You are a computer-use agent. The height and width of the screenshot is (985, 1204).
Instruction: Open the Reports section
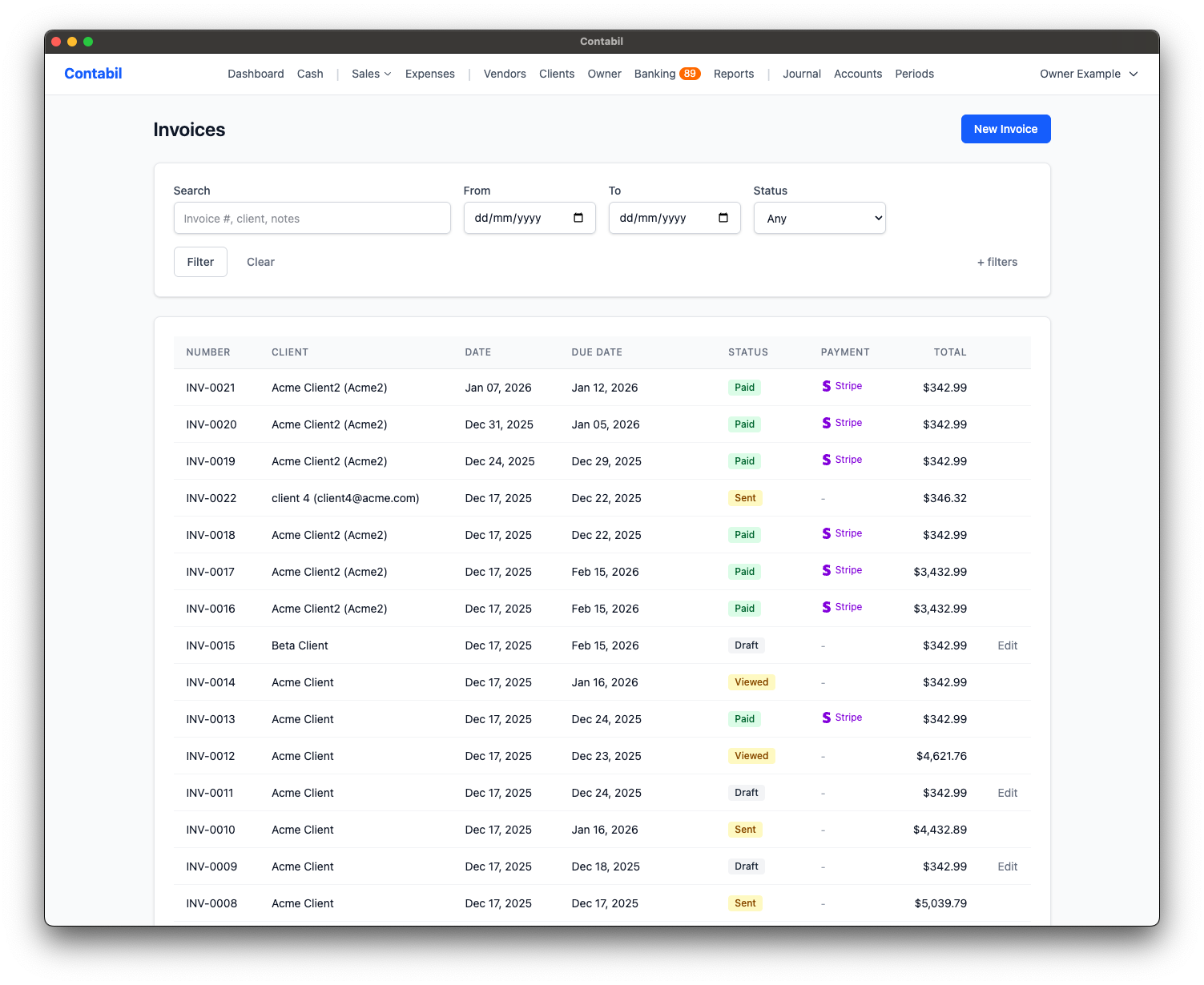(733, 74)
